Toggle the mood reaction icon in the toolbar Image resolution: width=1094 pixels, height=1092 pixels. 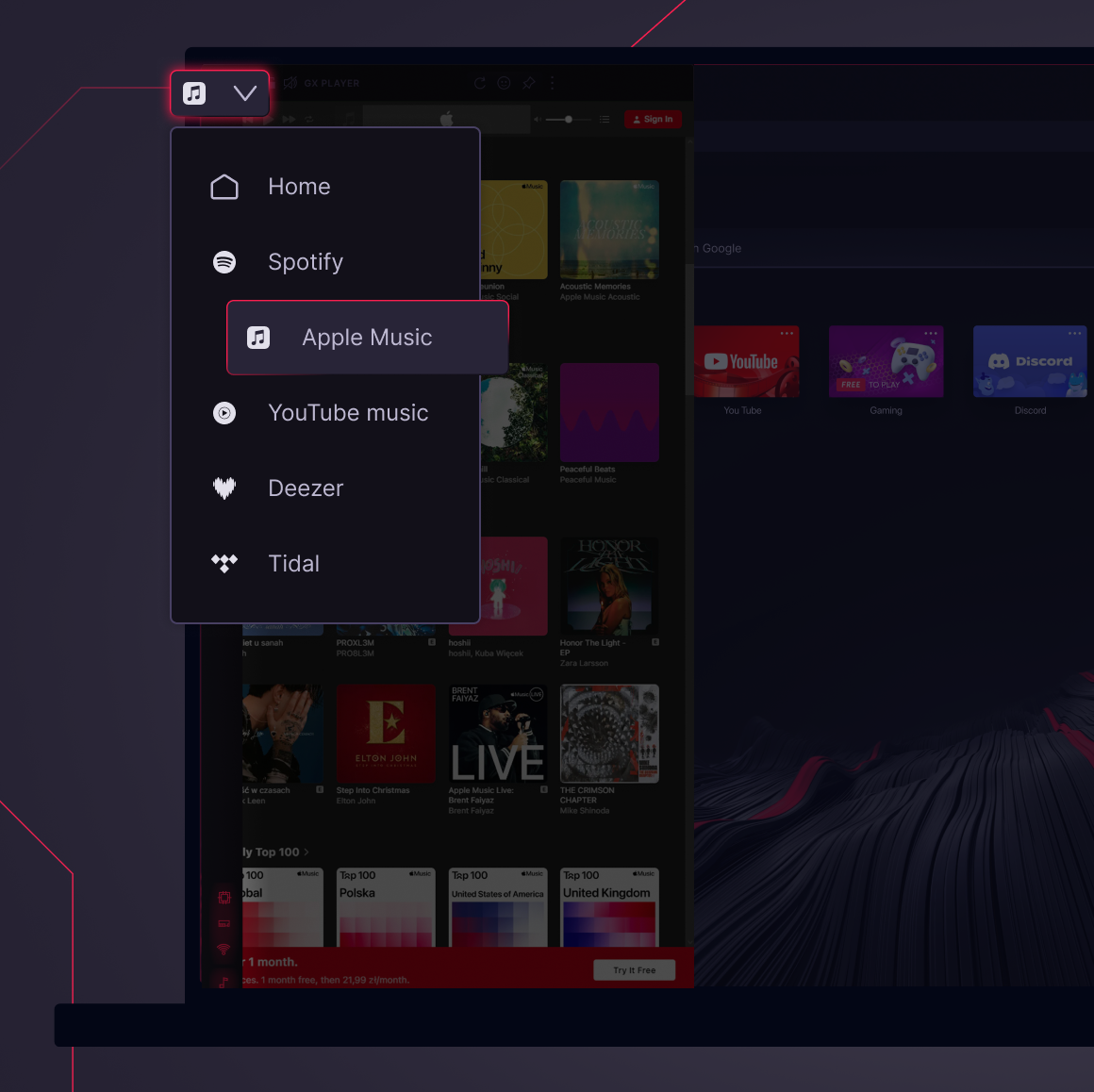click(504, 83)
